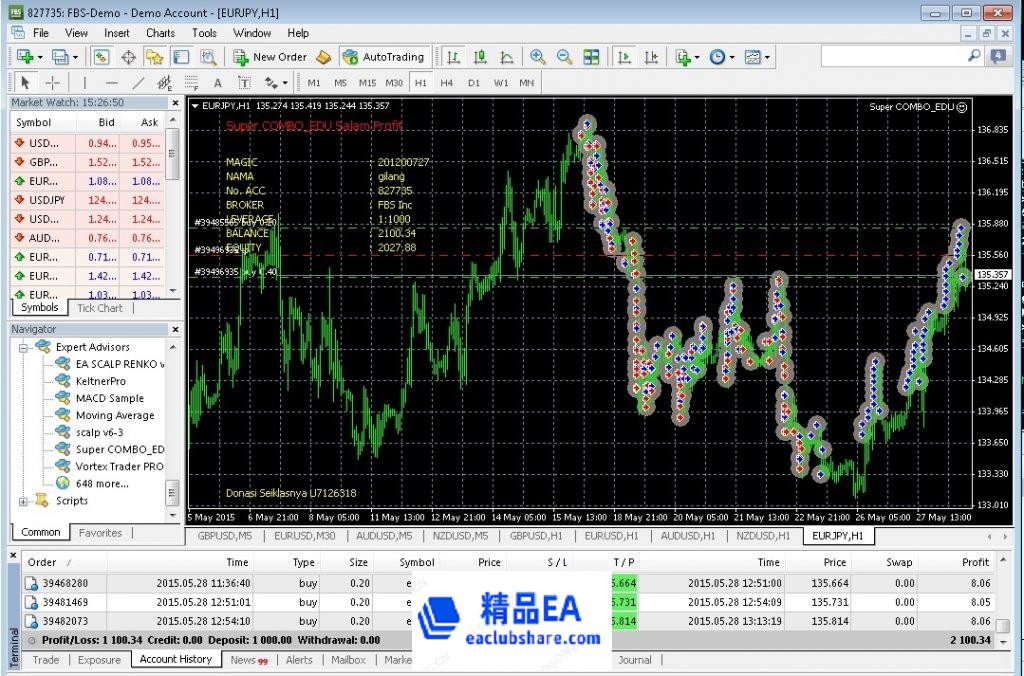Open the Exposure terminal tab
The height and width of the screenshot is (676, 1024).
point(99,660)
